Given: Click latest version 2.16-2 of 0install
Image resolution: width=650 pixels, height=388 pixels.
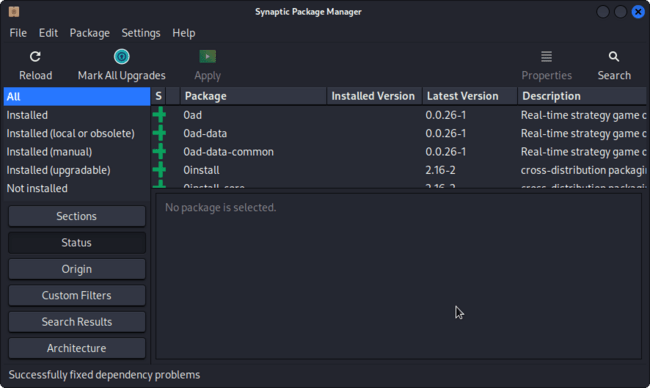Looking at the screenshot, I should (440, 170).
